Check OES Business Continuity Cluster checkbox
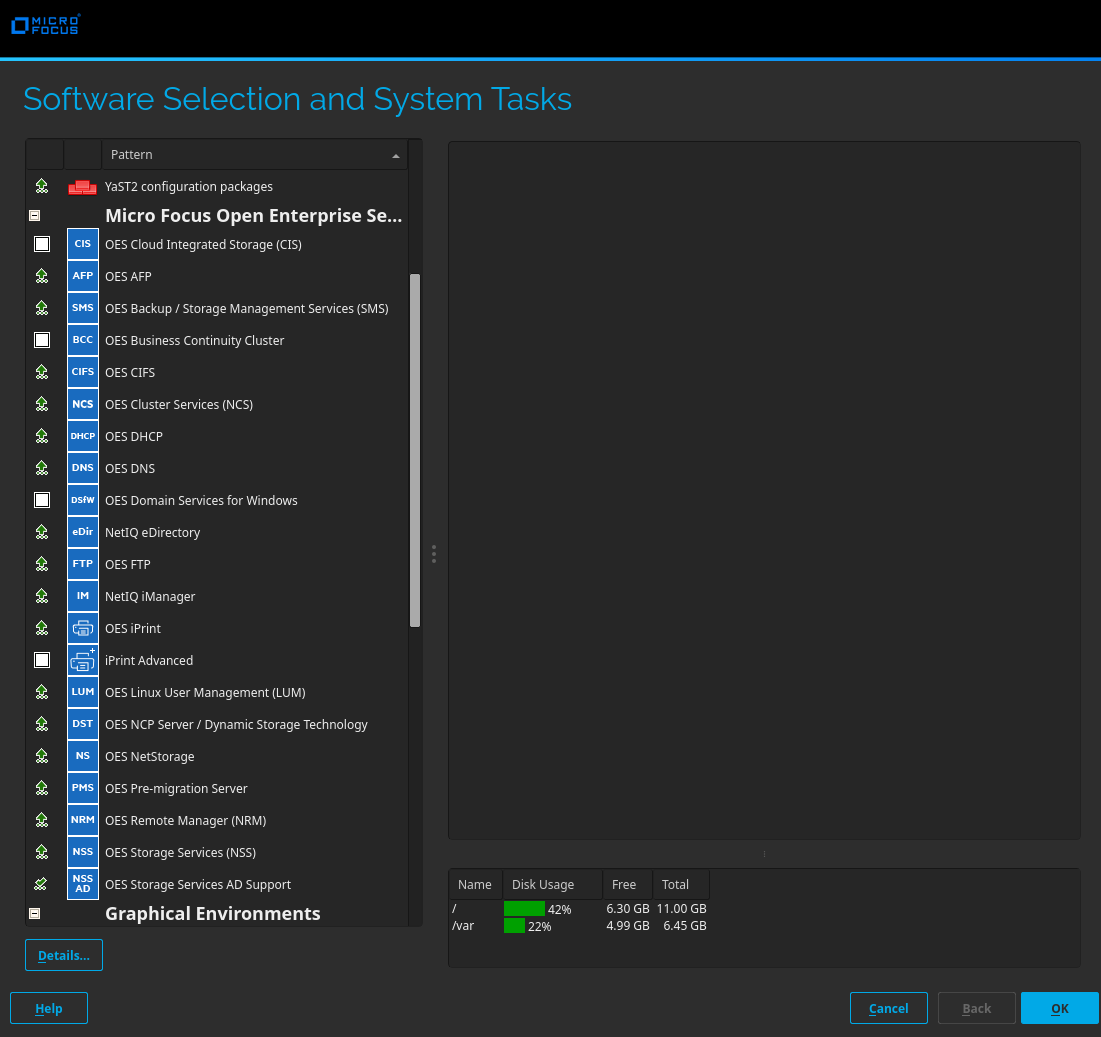 click(42, 340)
